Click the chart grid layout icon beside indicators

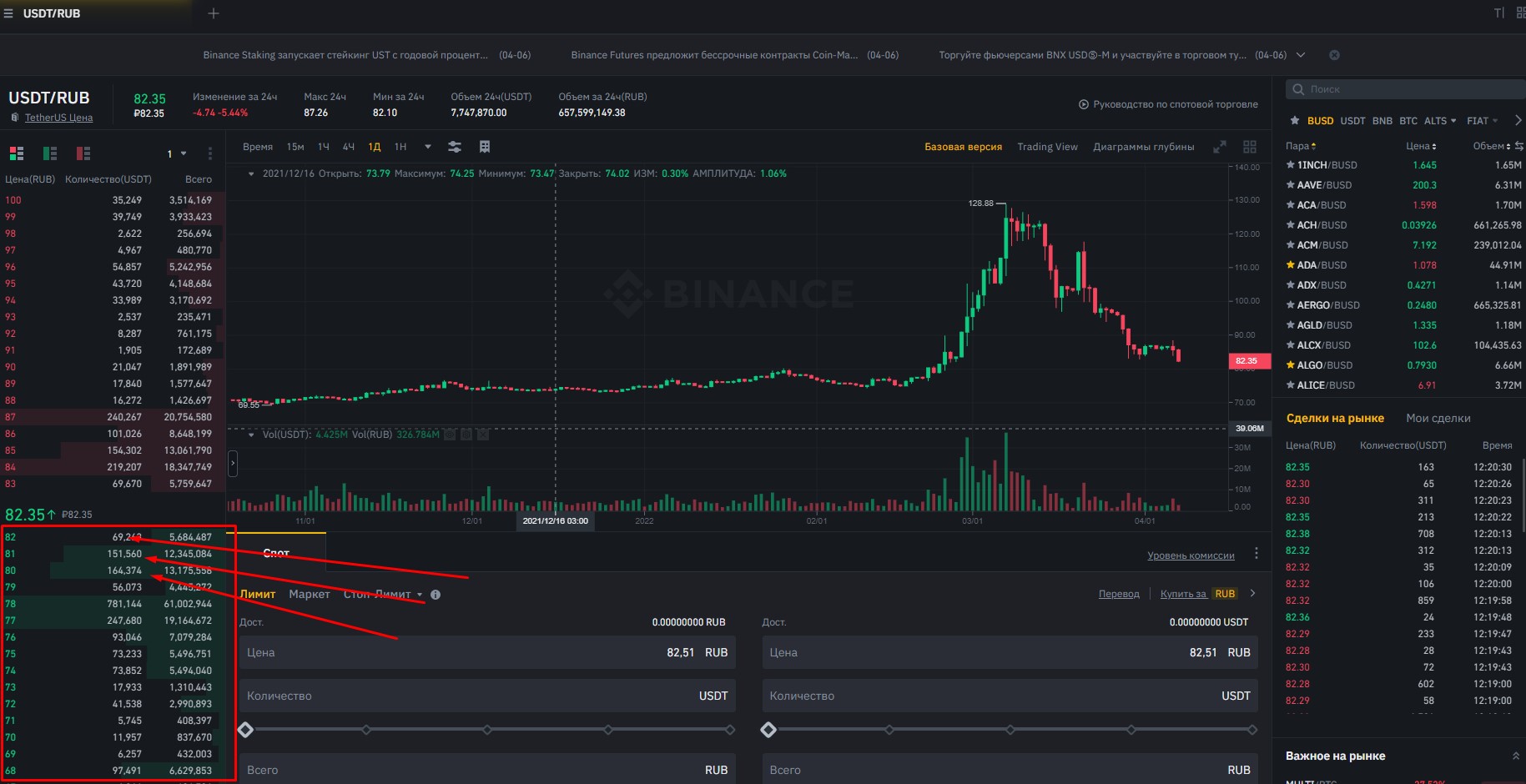coord(485,147)
